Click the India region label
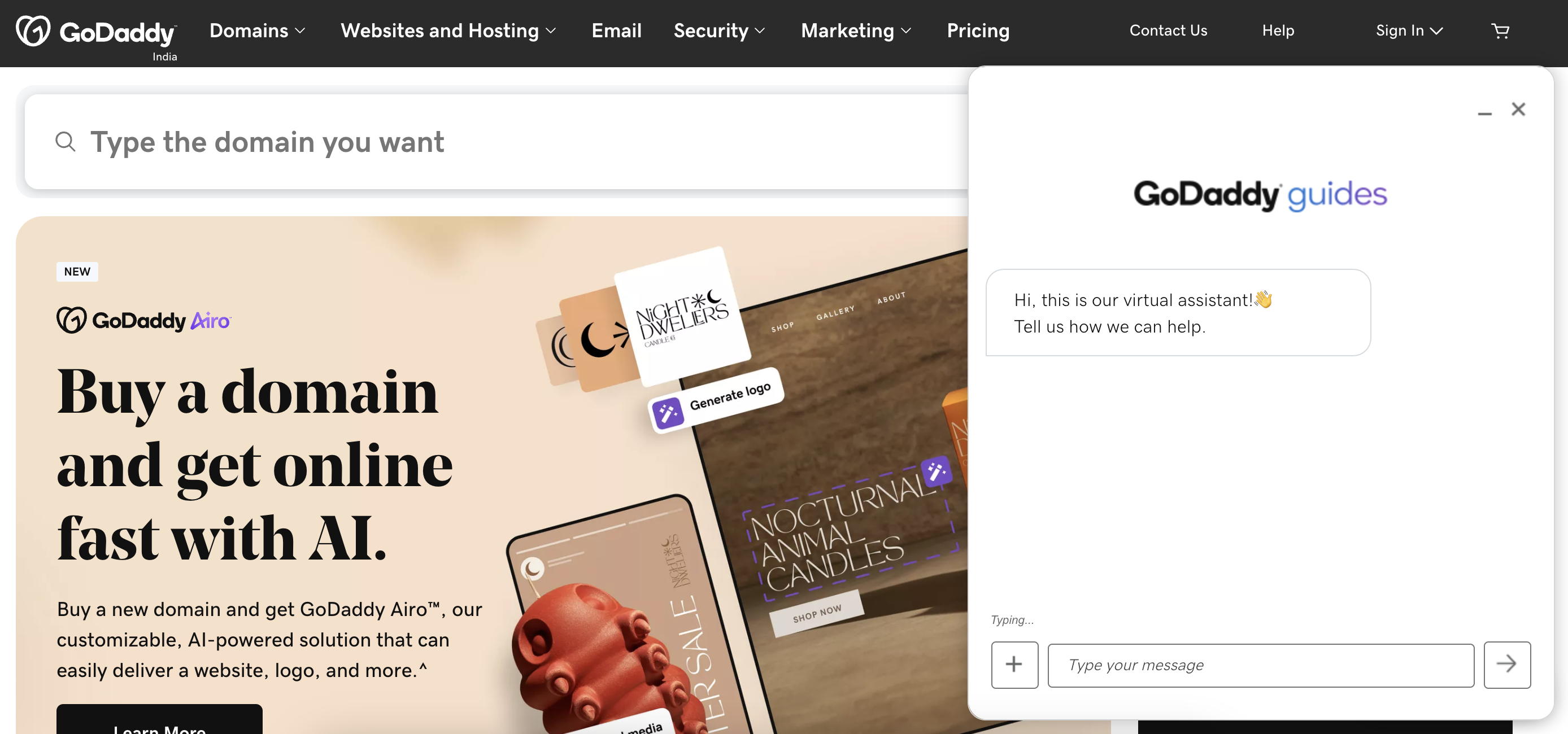Viewport: 1568px width, 734px height. [164, 56]
